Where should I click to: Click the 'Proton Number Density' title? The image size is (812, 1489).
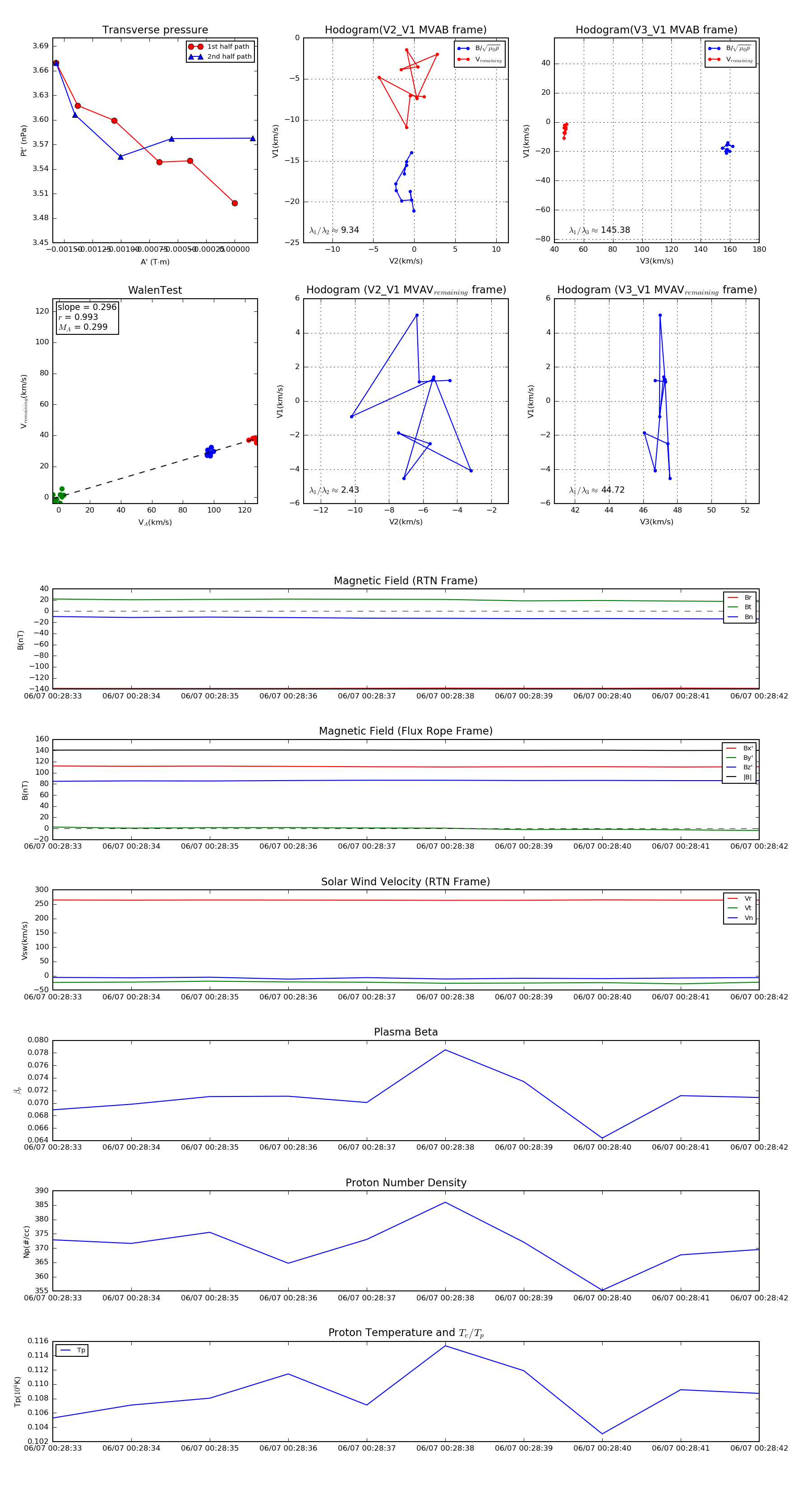[x=406, y=1183]
